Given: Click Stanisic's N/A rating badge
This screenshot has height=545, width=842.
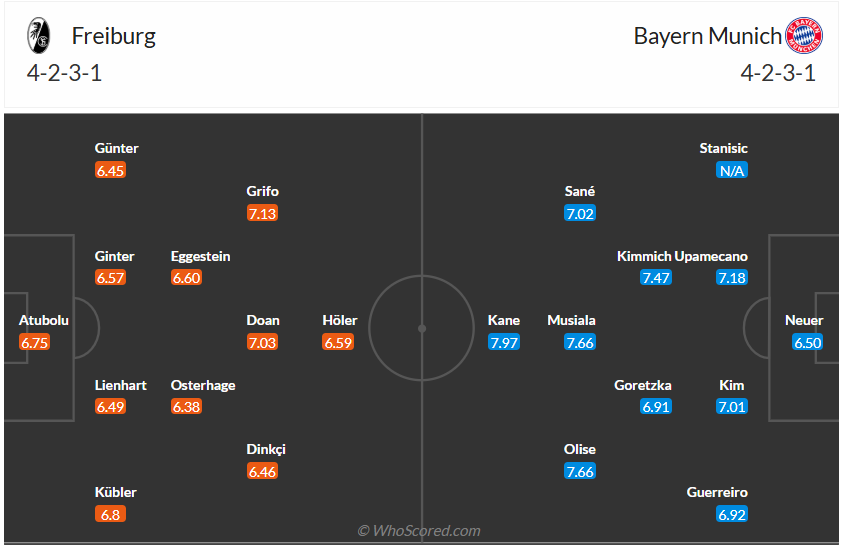Looking at the screenshot, I should 732,170.
